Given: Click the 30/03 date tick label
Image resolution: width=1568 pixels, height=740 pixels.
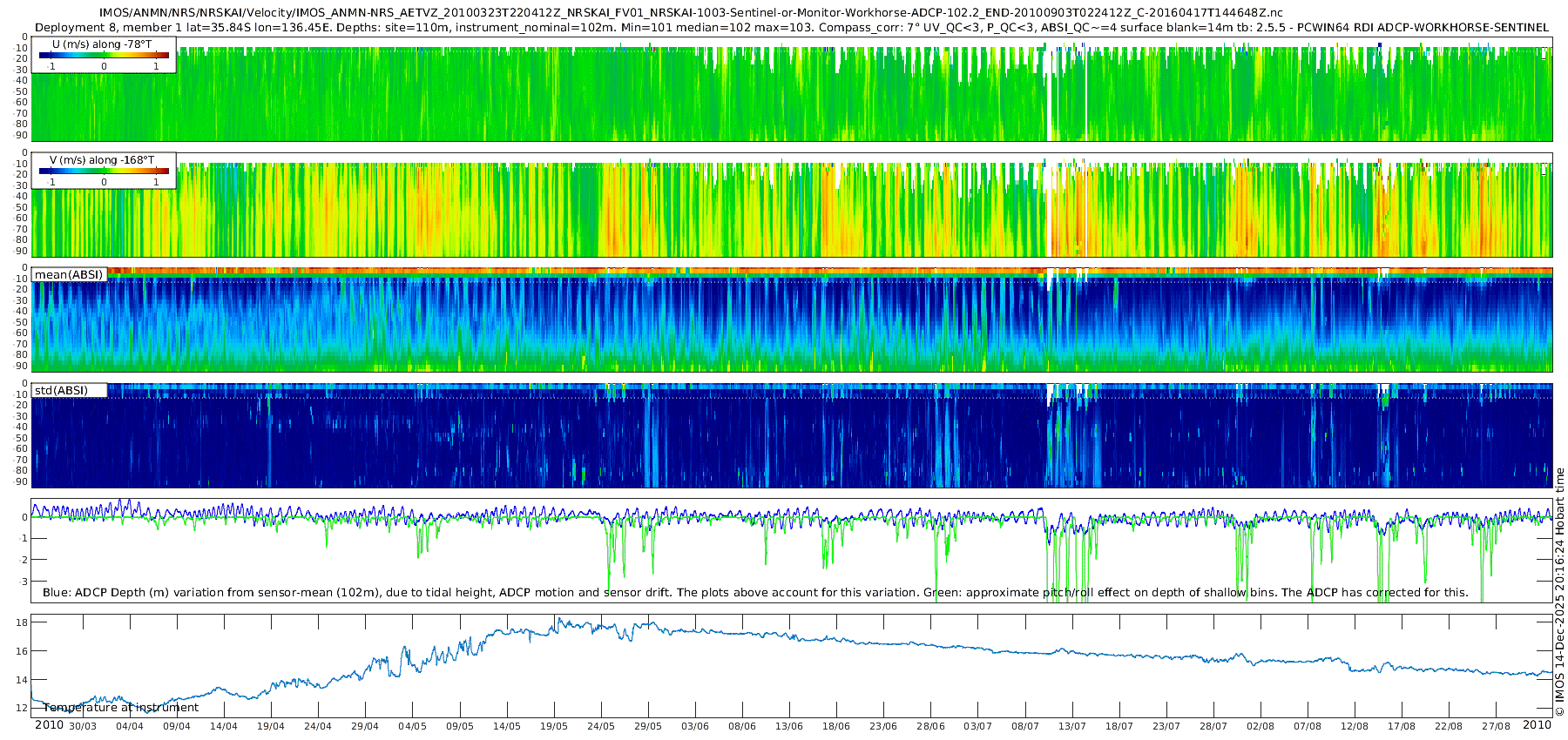Looking at the screenshot, I should click(83, 726).
